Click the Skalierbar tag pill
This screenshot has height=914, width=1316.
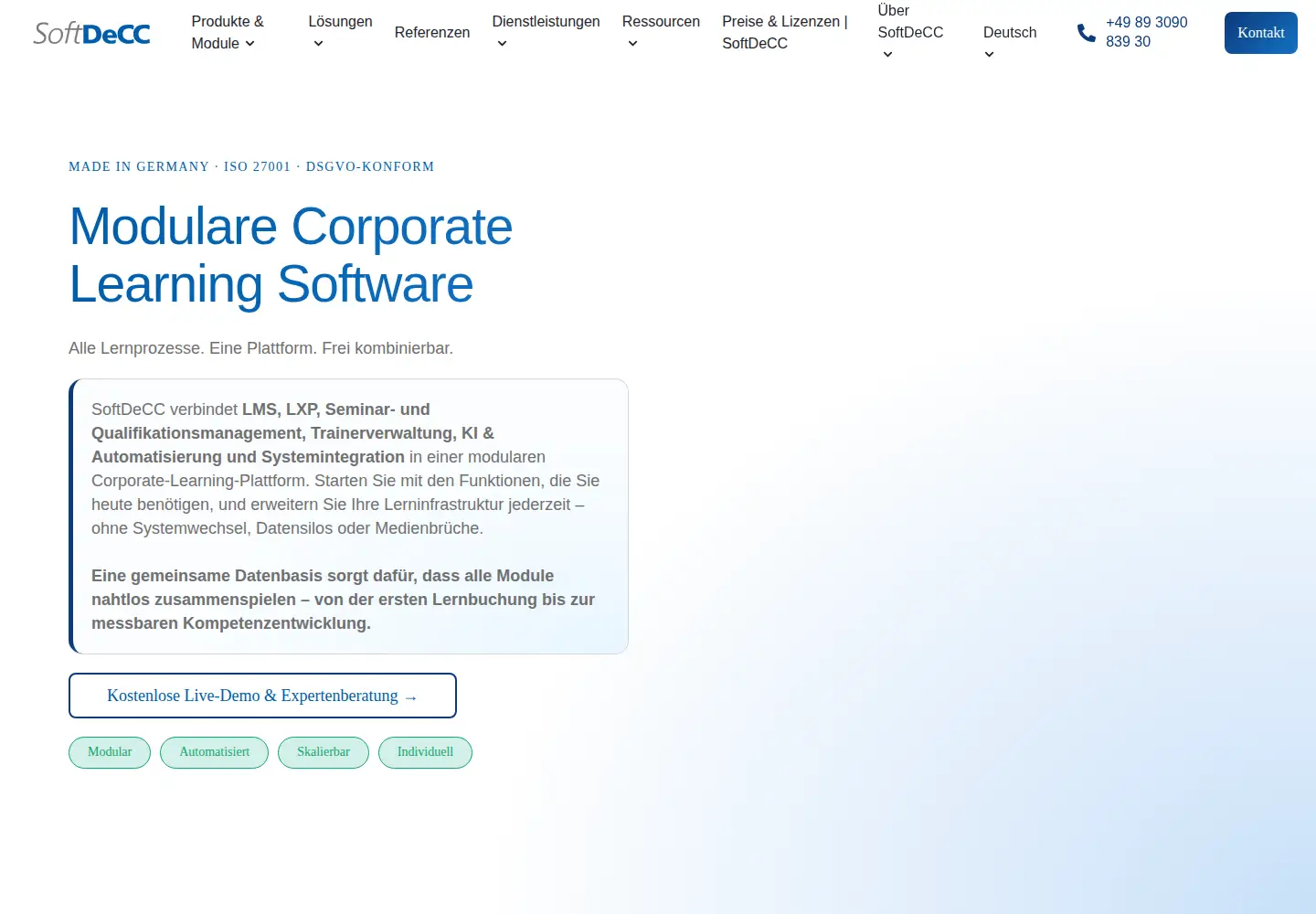point(324,752)
